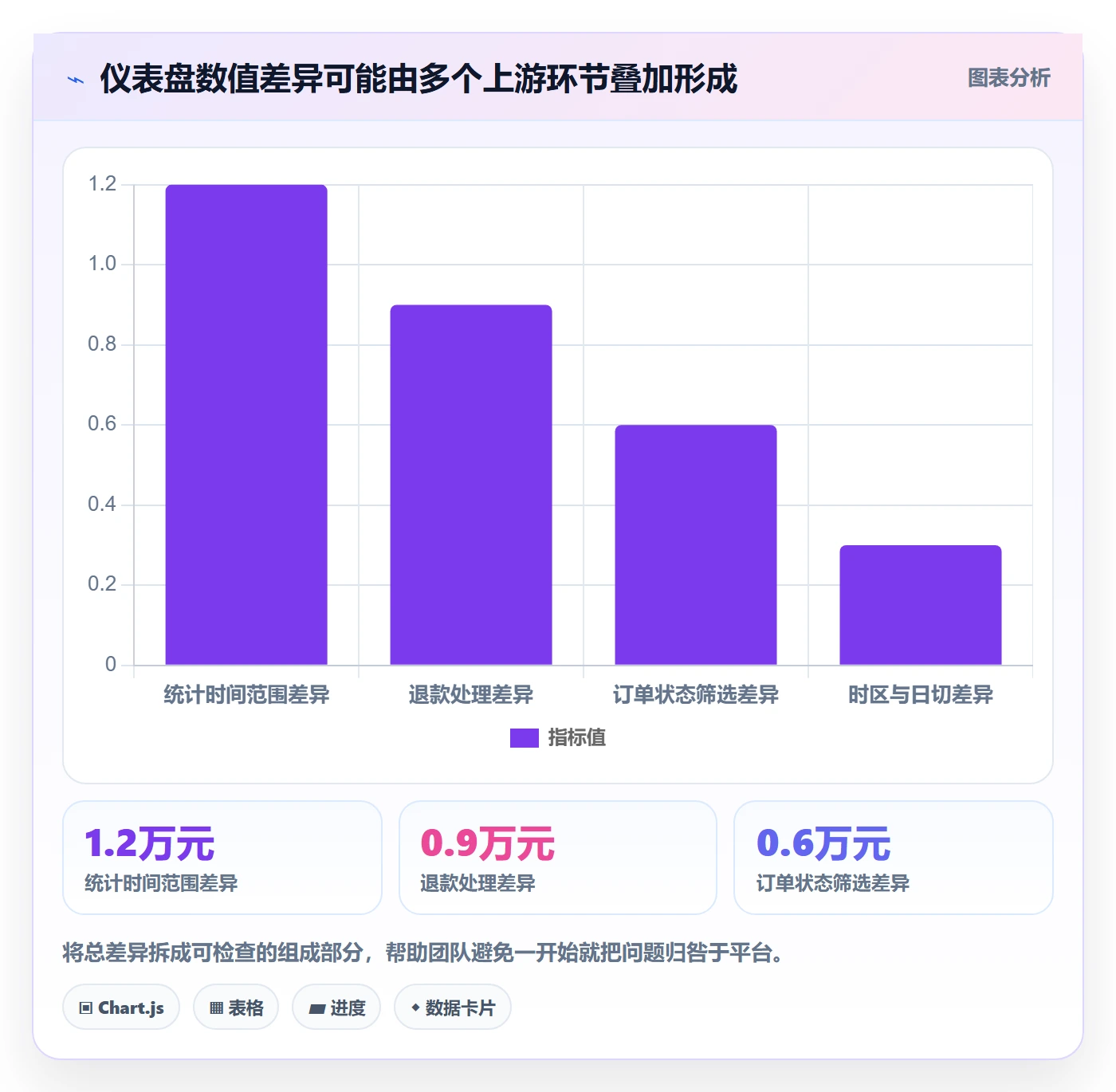Click the Chart.js tag chip

click(121, 1008)
